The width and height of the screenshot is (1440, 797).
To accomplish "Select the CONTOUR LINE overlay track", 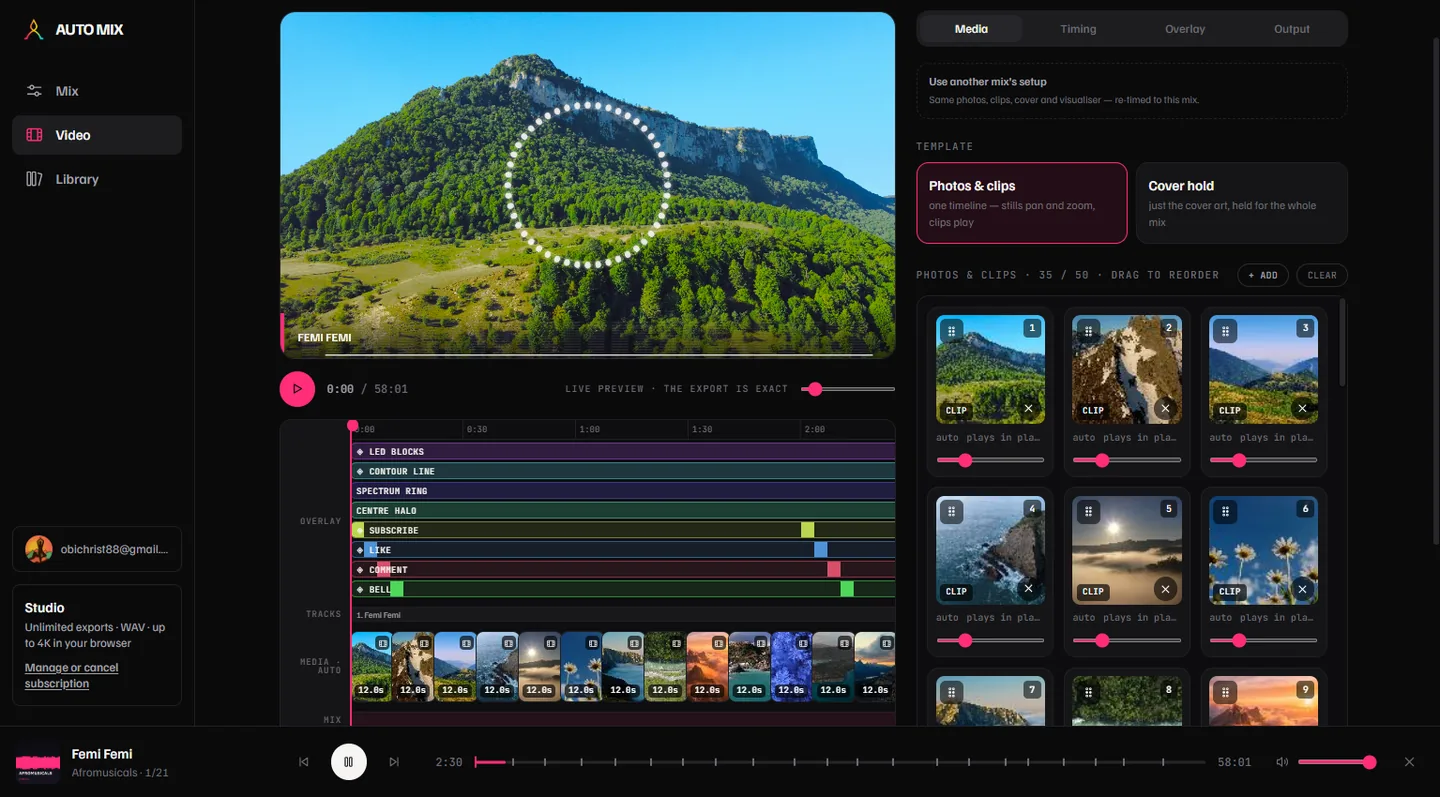I will (623, 471).
